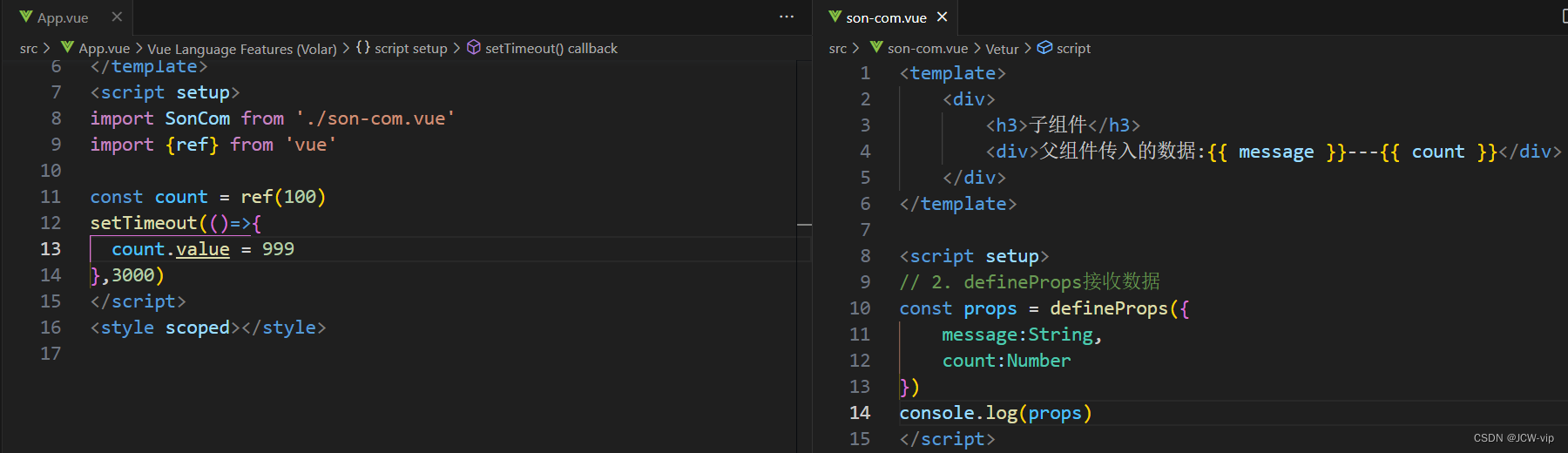Click the left editor's vertical scrollbar

click(804, 256)
